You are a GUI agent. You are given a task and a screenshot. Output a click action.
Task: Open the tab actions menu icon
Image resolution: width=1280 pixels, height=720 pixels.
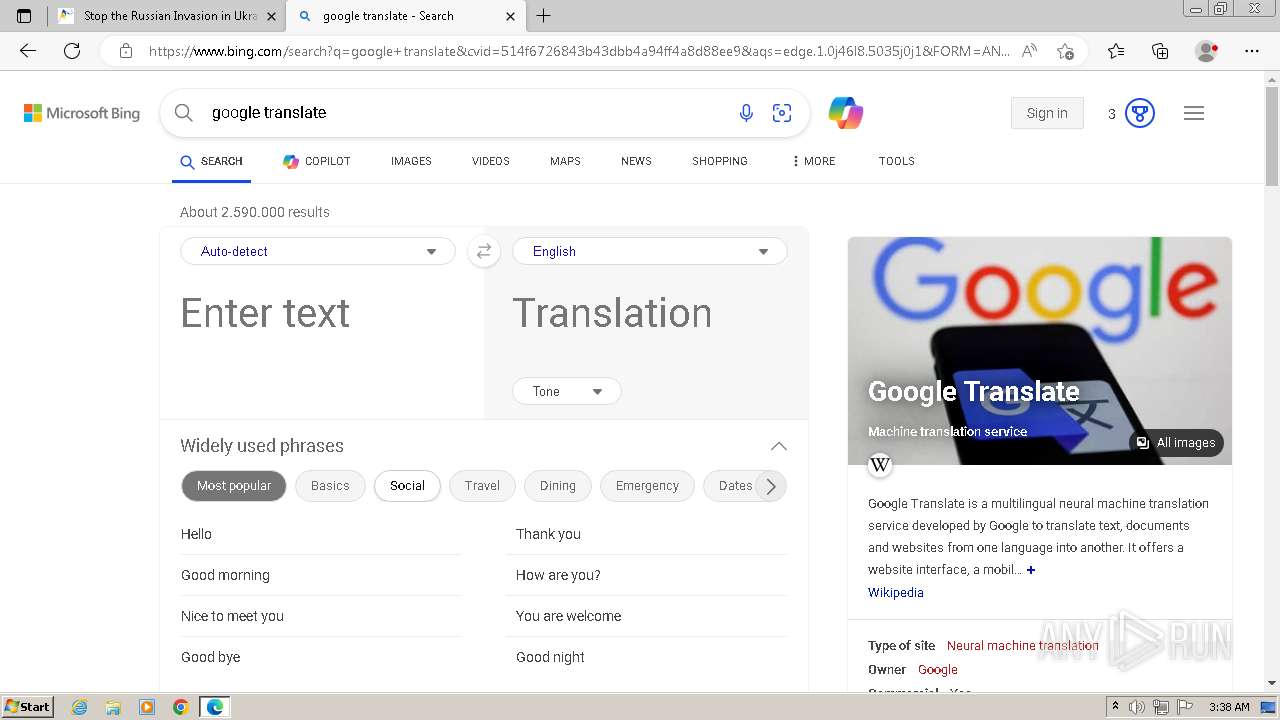pyautogui.click(x=24, y=16)
